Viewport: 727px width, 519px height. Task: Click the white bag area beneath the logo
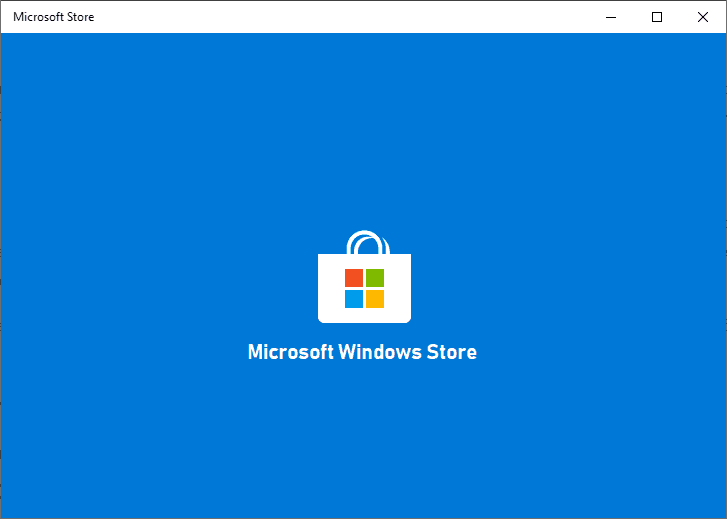364,316
